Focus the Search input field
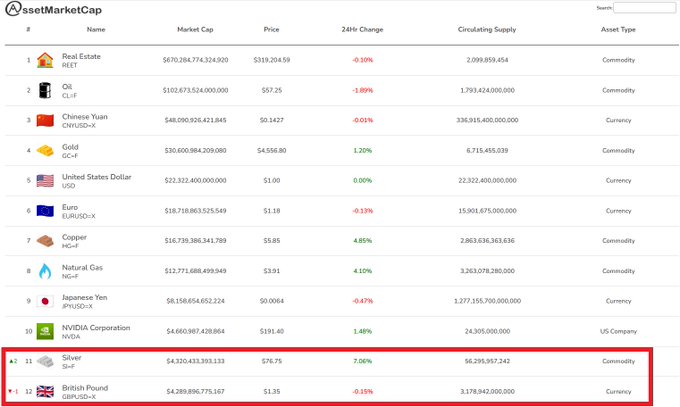The image size is (680, 407). click(644, 8)
